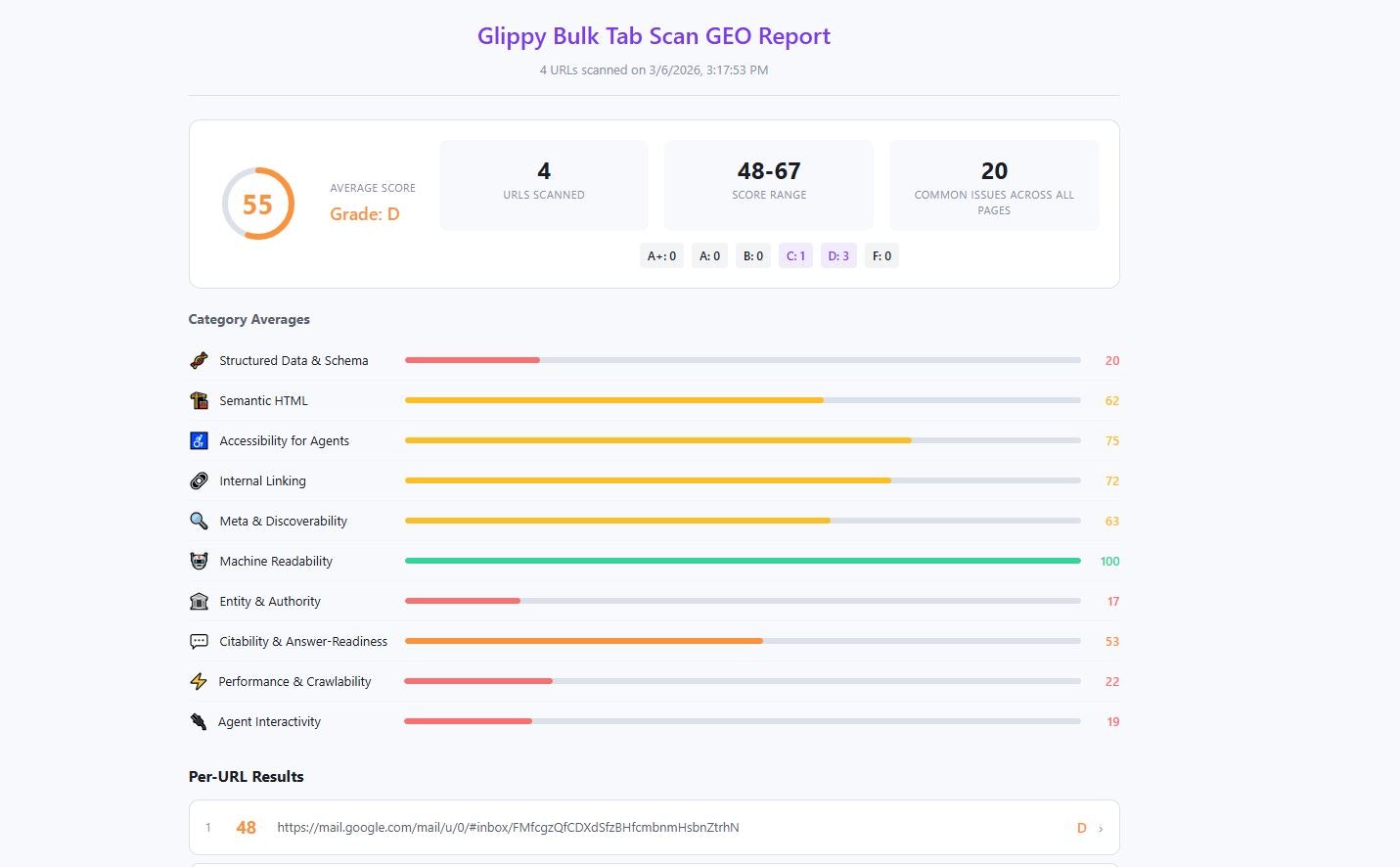Image resolution: width=1400 pixels, height=867 pixels.
Task: Click the average score 55 circle
Action: (x=257, y=204)
